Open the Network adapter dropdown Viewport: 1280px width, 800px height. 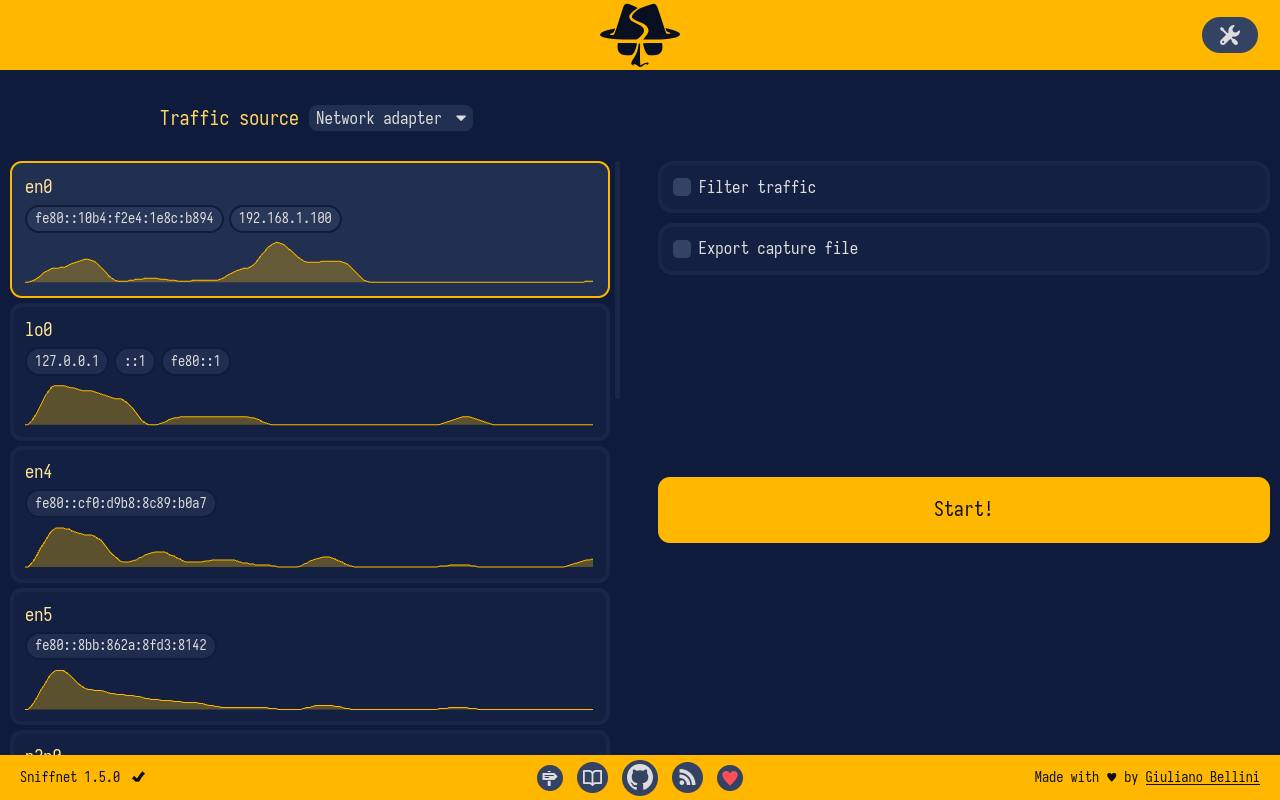pyautogui.click(x=390, y=118)
